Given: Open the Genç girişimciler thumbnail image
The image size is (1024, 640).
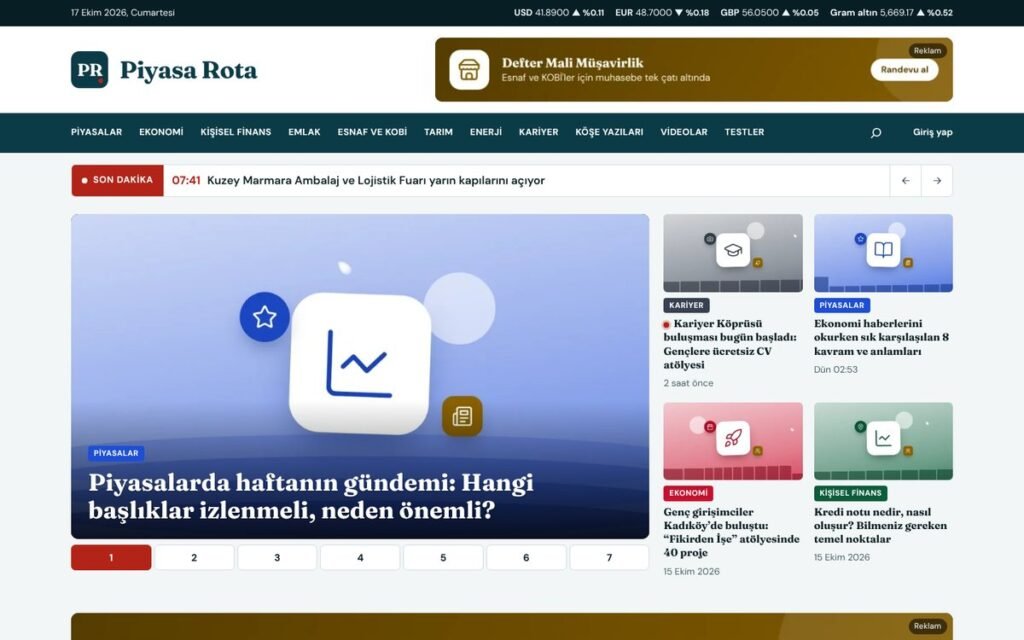Looking at the screenshot, I should (733, 441).
